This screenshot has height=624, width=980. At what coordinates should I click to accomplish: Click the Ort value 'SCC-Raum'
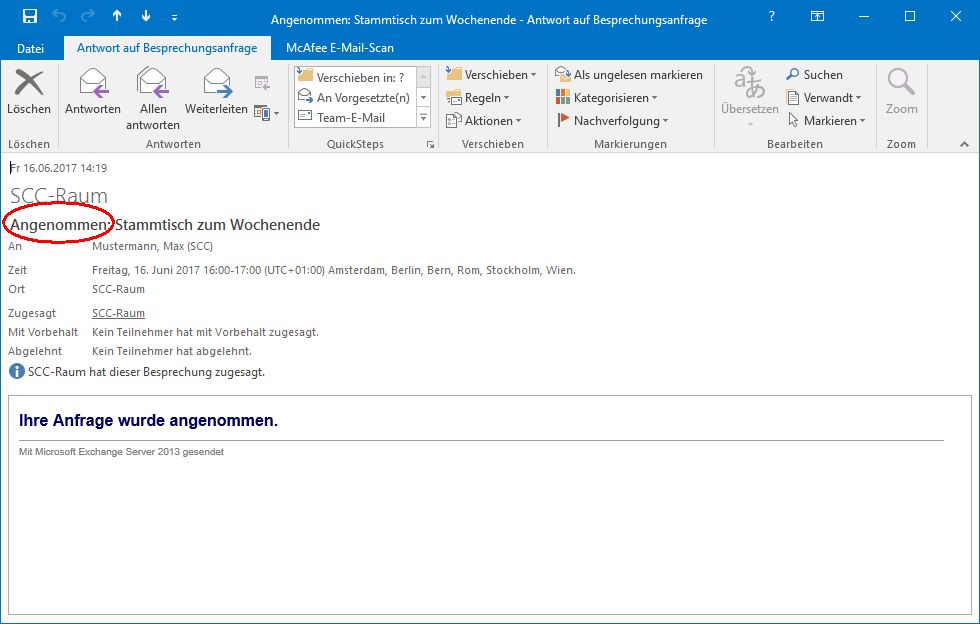pyautogui.click(x=118, y=289)
